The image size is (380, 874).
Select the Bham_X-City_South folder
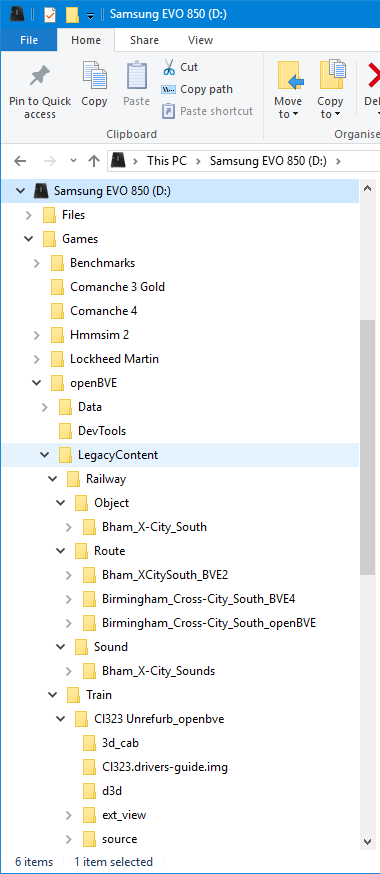tap(154, 527)
